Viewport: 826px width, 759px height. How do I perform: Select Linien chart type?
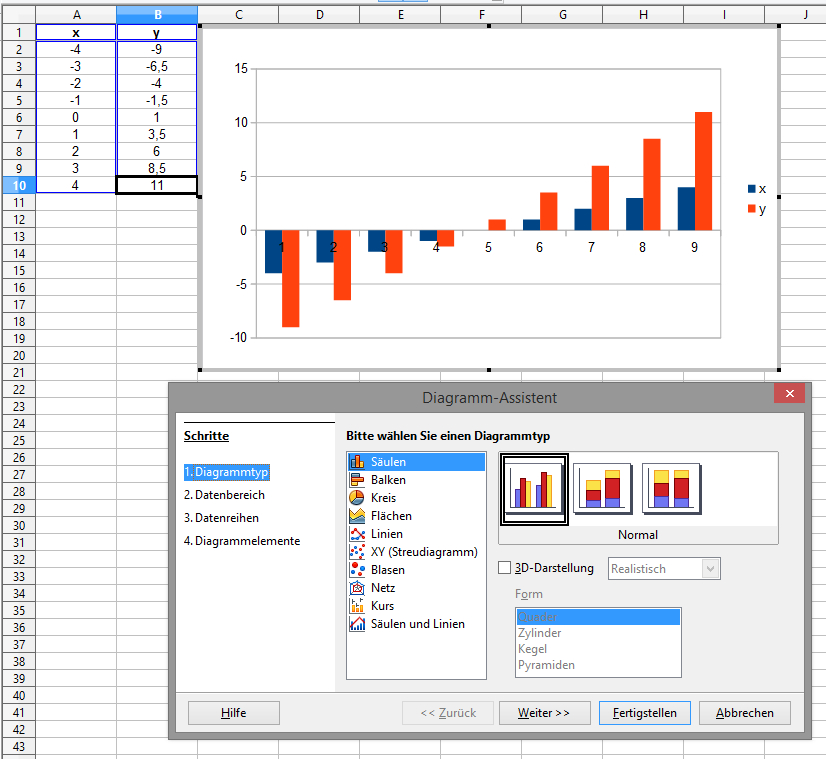tap(387, 534)
